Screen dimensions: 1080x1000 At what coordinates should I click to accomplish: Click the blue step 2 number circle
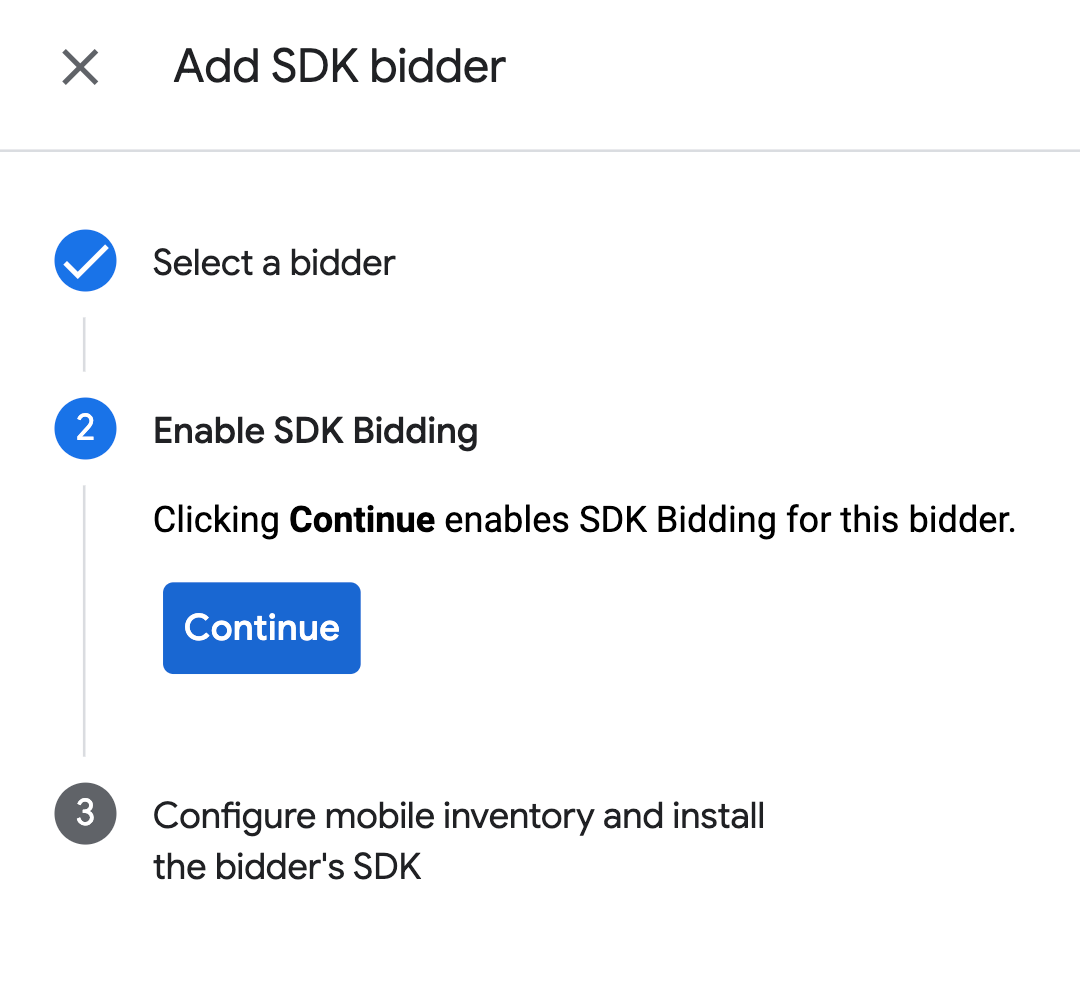[x=85, y=429]
